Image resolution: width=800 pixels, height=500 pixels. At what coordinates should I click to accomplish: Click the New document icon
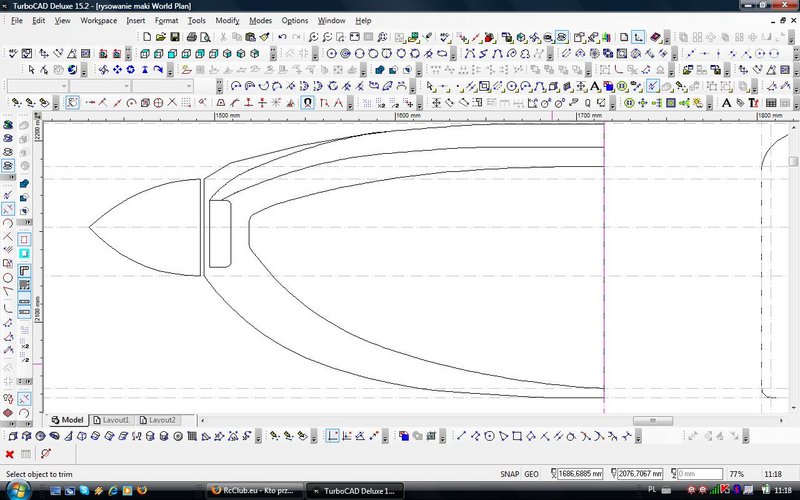[147, 37]
